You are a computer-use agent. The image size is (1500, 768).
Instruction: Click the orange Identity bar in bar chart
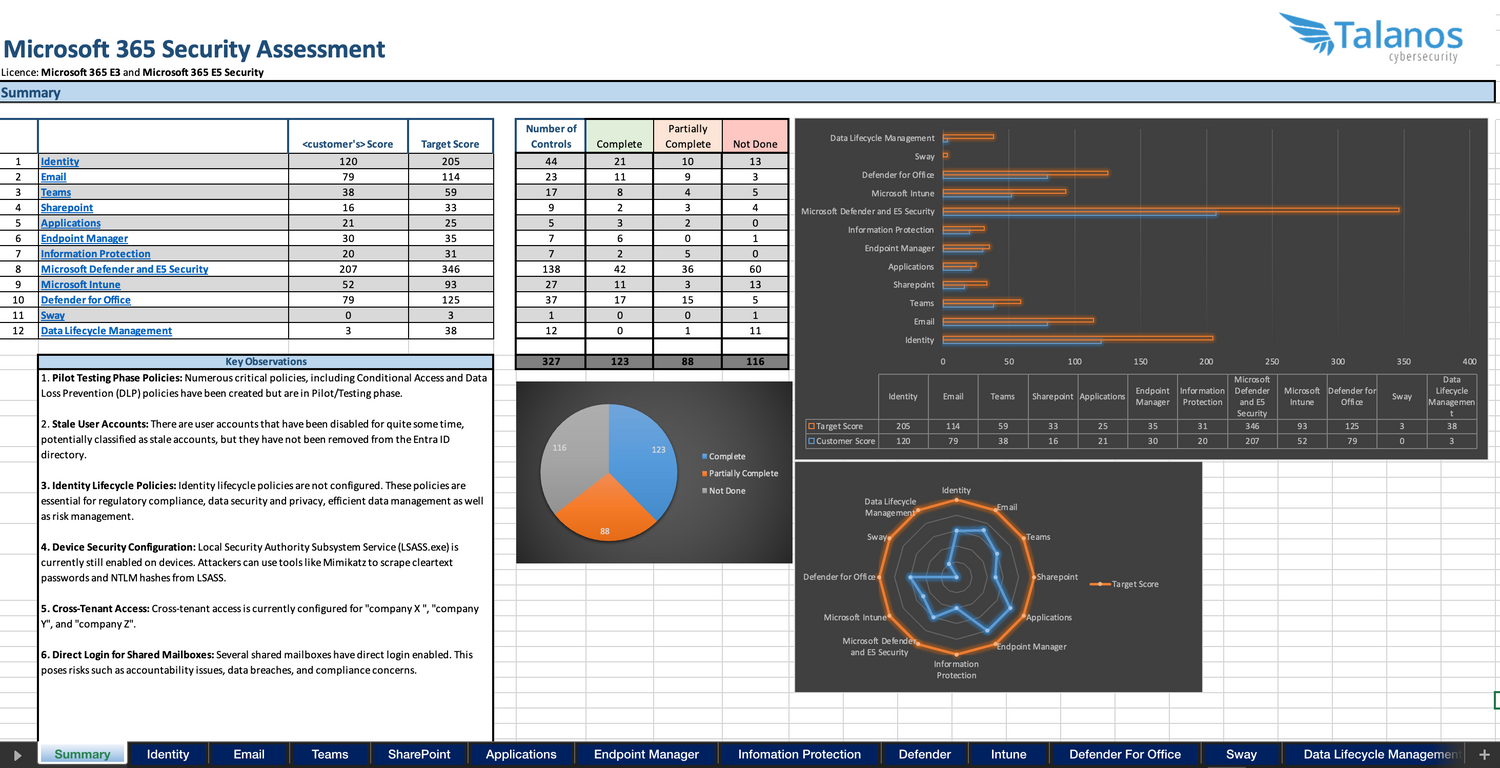point(1078,338)
